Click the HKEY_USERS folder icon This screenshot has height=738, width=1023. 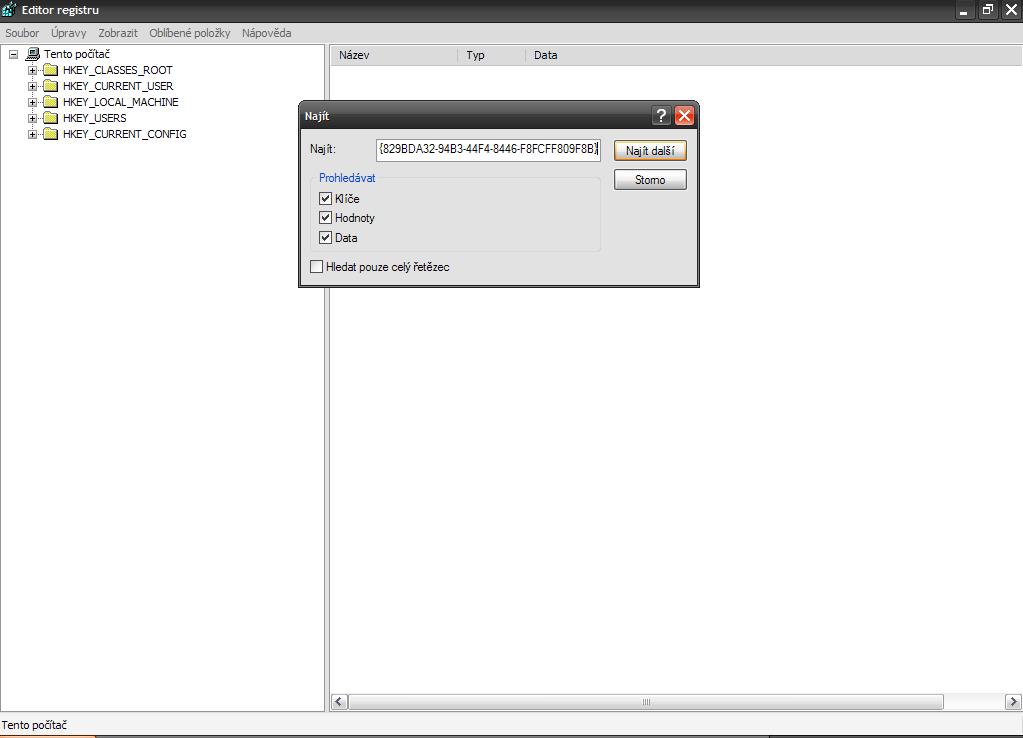tap(51, 118)
